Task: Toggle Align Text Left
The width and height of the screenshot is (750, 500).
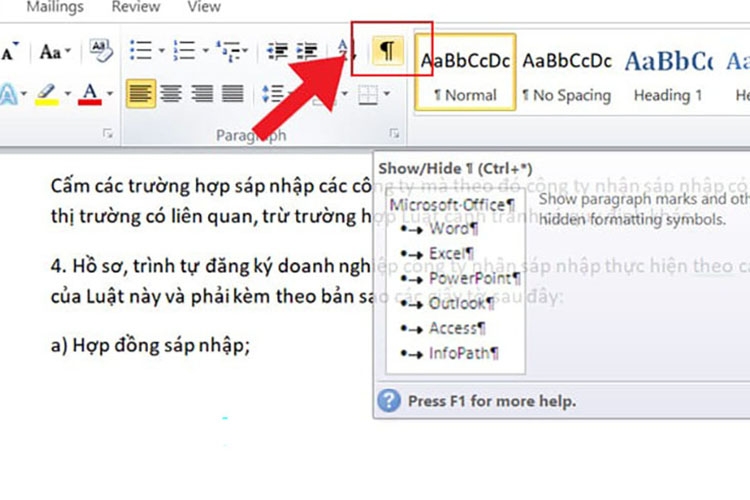Action: click(x=141, y=93)
